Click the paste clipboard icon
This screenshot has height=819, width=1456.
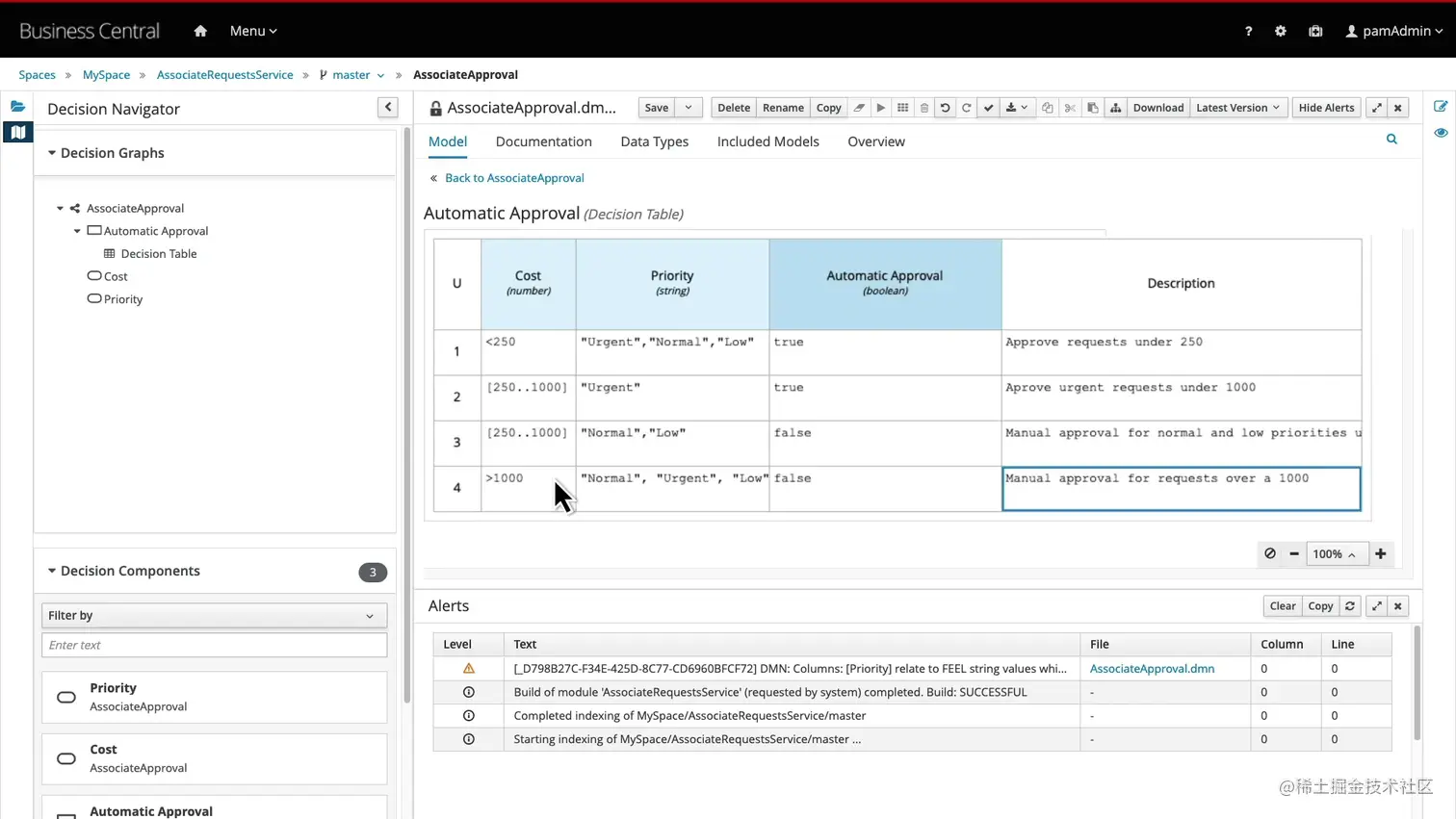click(x=1092, y=108)
